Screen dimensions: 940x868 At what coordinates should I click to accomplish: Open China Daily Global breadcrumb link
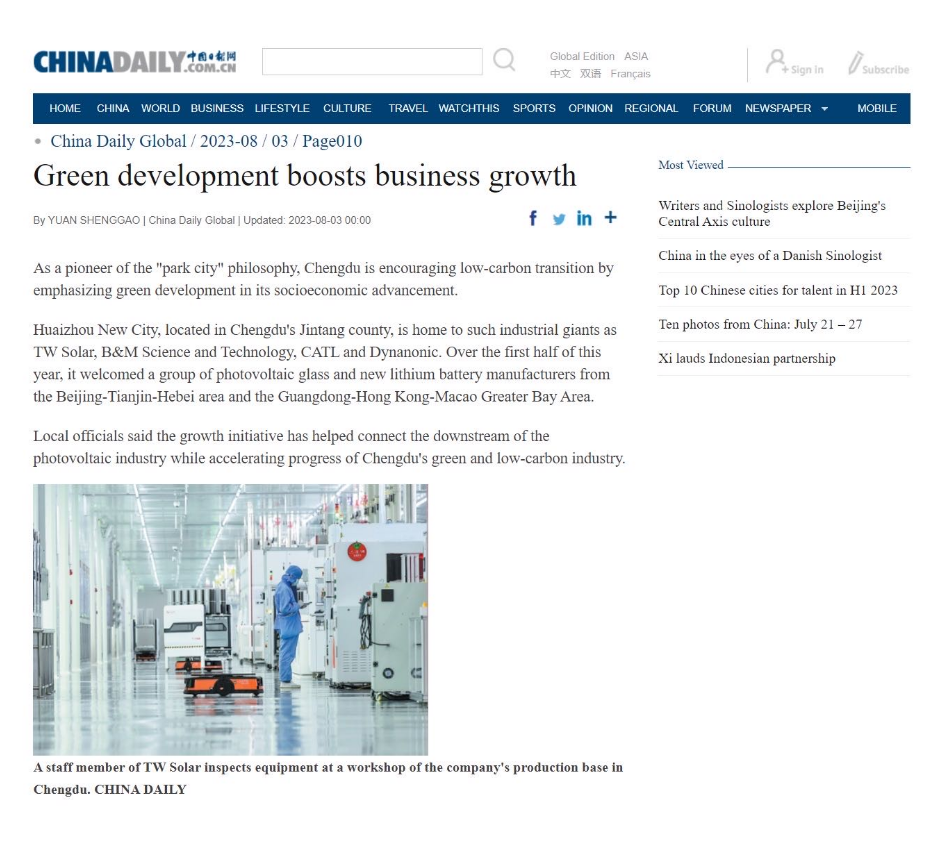coord(118,141)
